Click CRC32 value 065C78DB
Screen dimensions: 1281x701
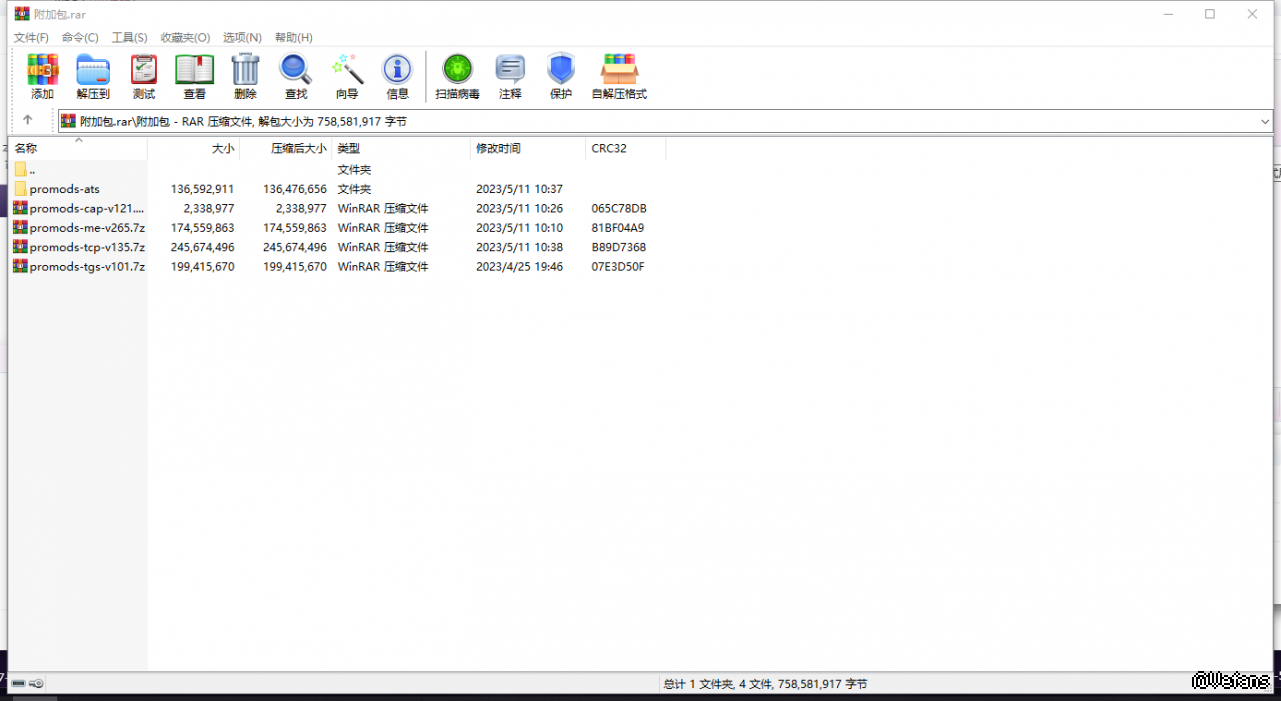(619, 208)
